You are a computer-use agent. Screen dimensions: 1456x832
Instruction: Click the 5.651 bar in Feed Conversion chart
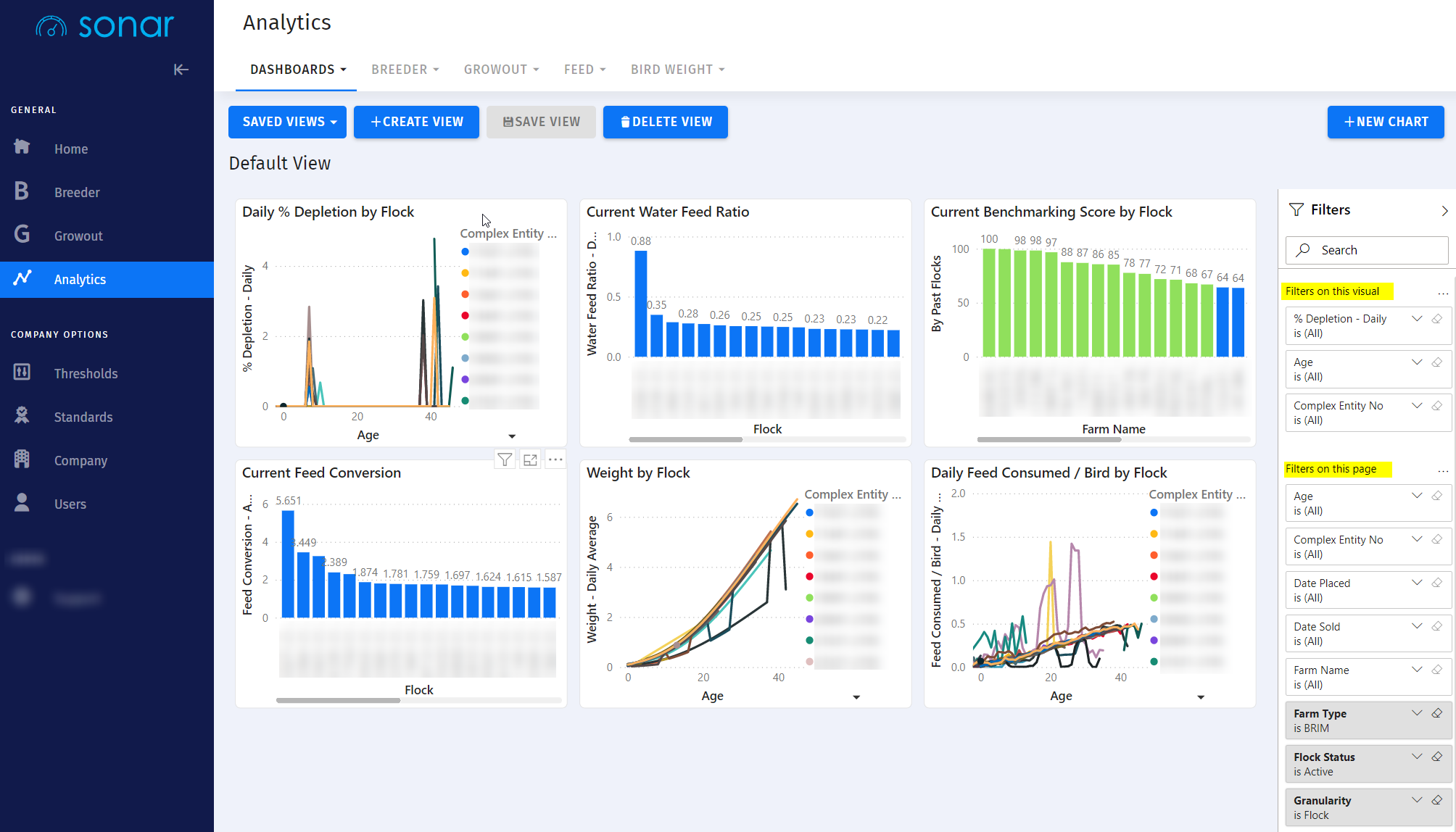point(287,564)
